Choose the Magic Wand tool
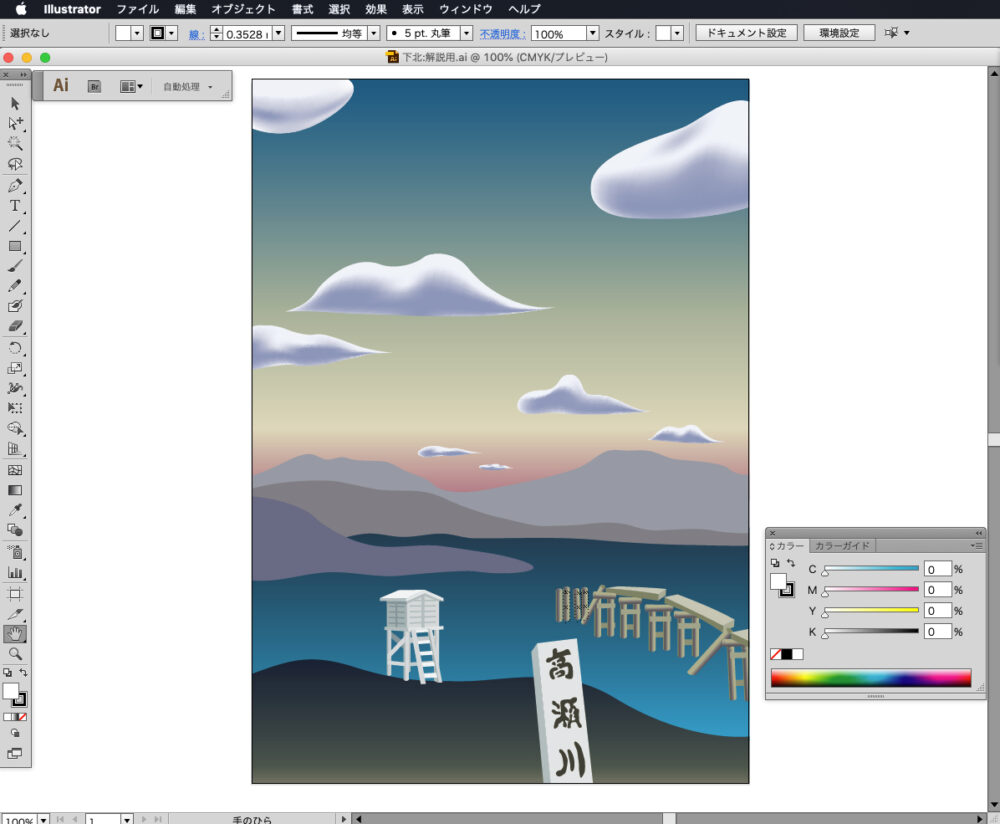 [15, 144]
